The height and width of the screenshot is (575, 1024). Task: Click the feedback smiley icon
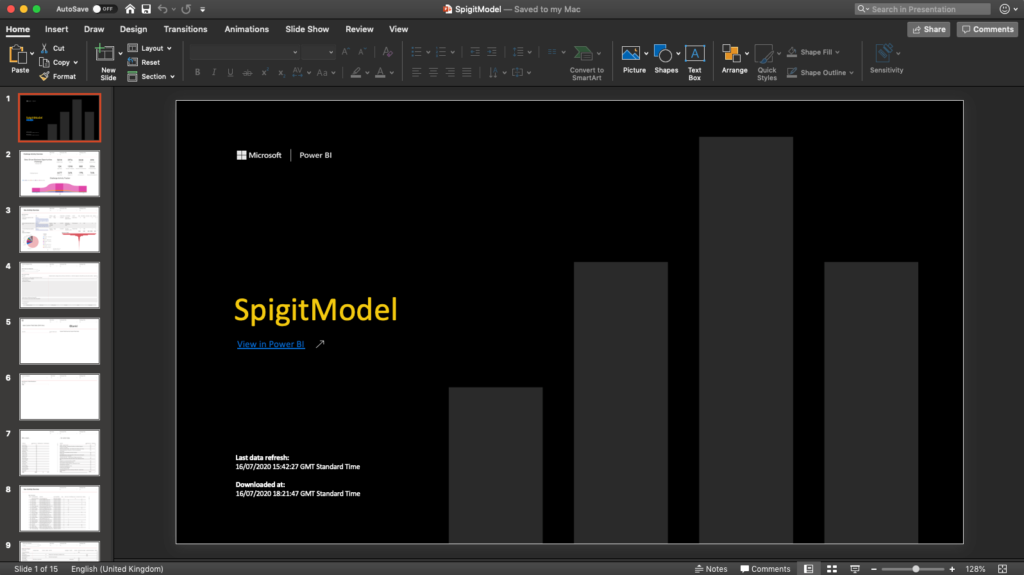point(1005,9)
